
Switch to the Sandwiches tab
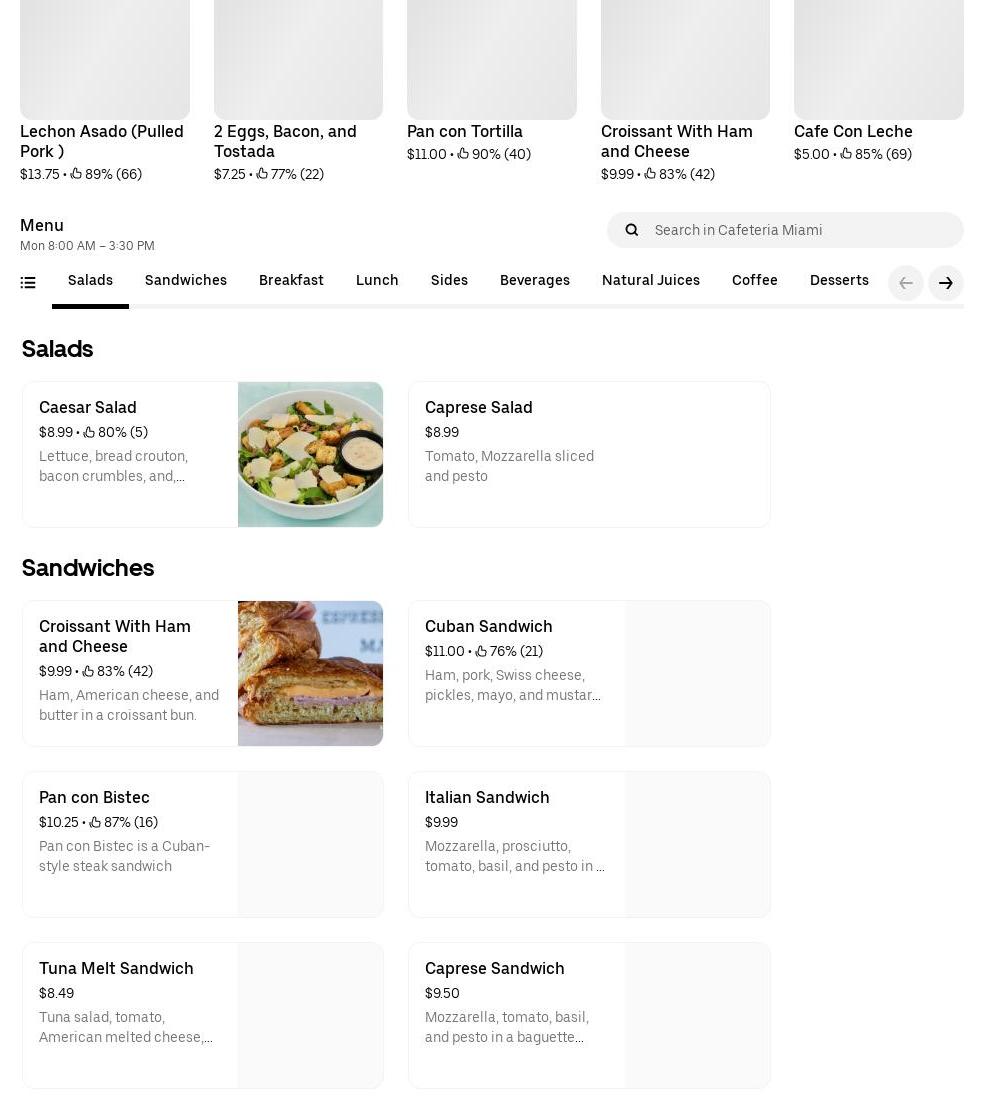[186, 280]
